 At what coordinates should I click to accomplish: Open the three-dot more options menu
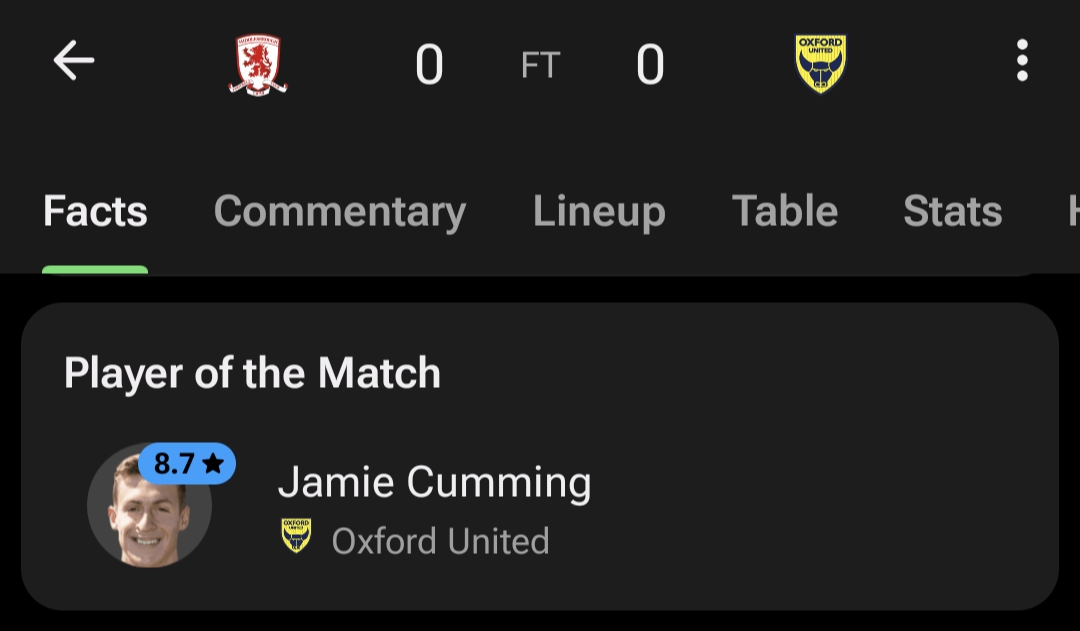coord(1021,62)
